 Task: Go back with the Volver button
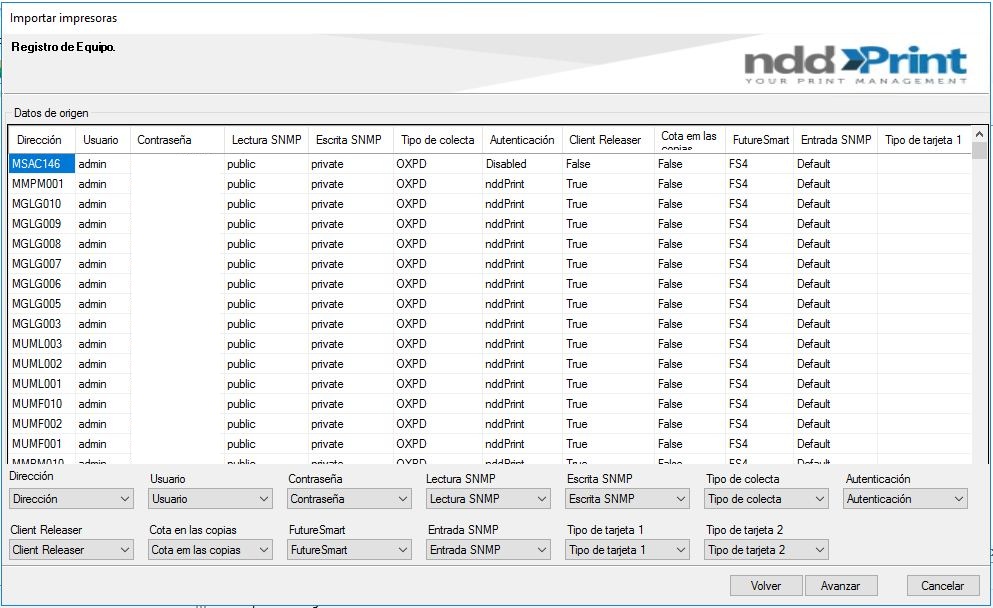(x=766, y=586)
